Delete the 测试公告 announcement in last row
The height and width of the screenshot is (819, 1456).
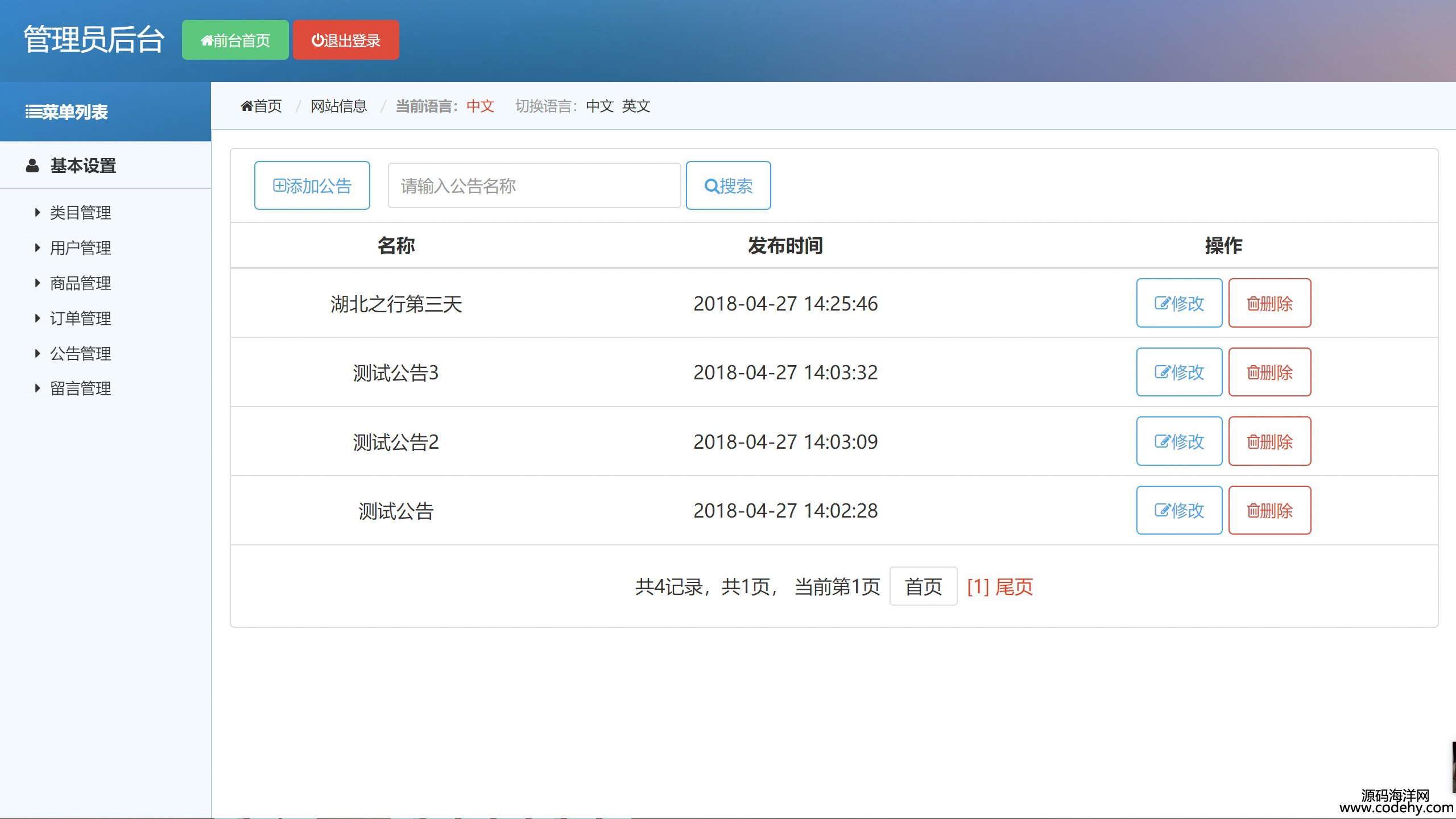[1269, 511]
